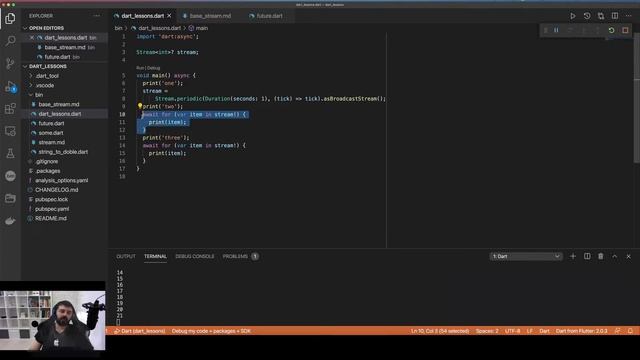The width and height of the screenshot is (640, 360).
Task: Open feedback icon in status bar
Action: 618,331
